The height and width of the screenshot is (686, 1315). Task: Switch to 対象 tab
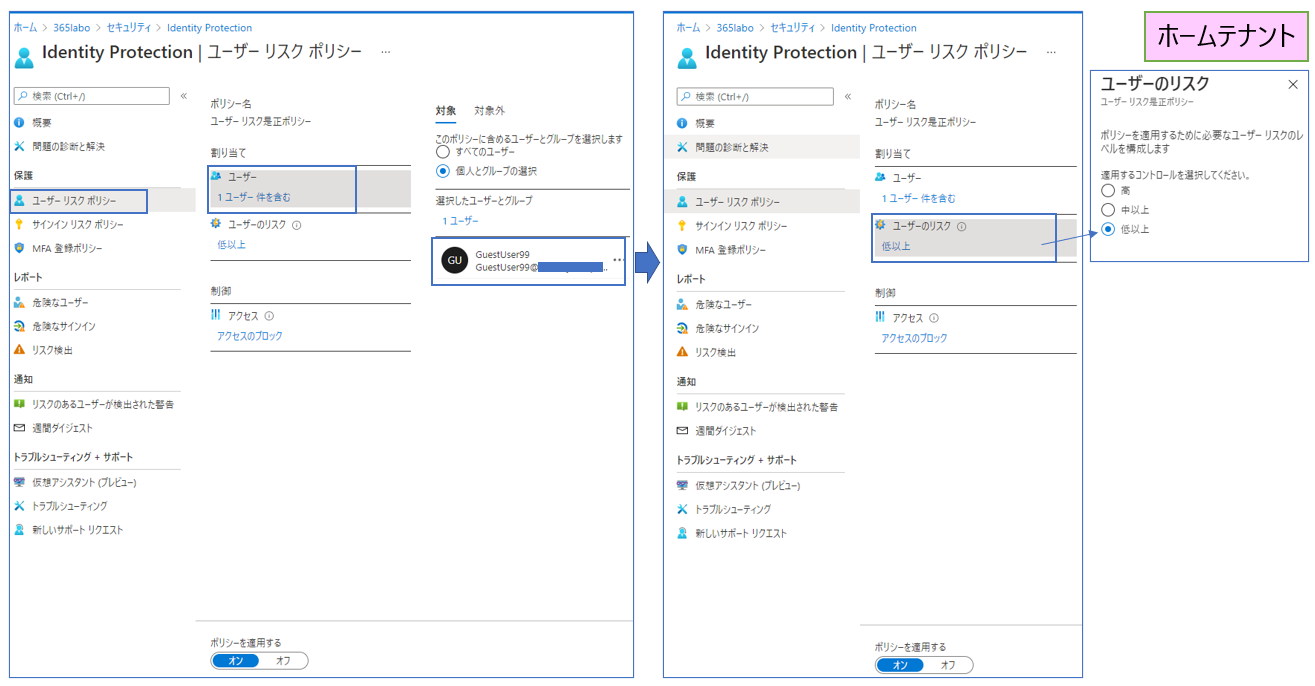pos(446,111)
